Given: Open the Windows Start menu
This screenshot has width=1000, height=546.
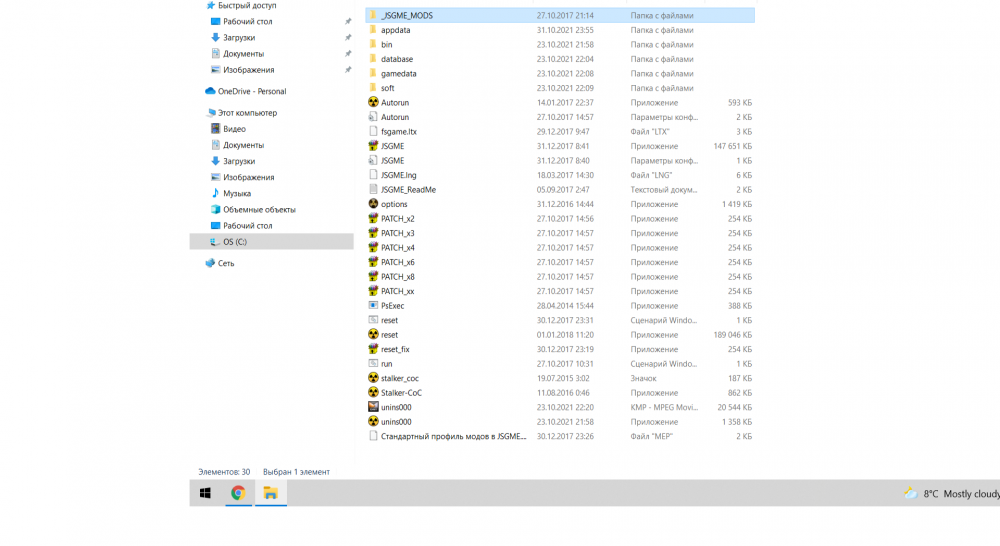Looking at the screenshot, I should click(x=205, y=493).
